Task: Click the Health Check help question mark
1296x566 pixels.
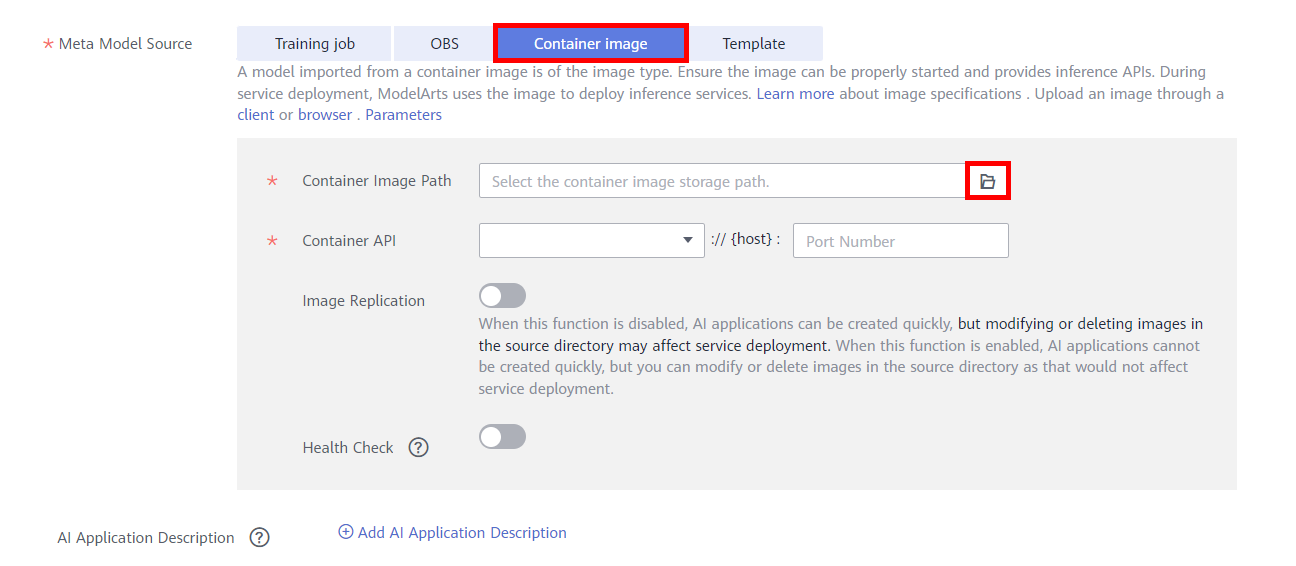Action: coord(418,448)
